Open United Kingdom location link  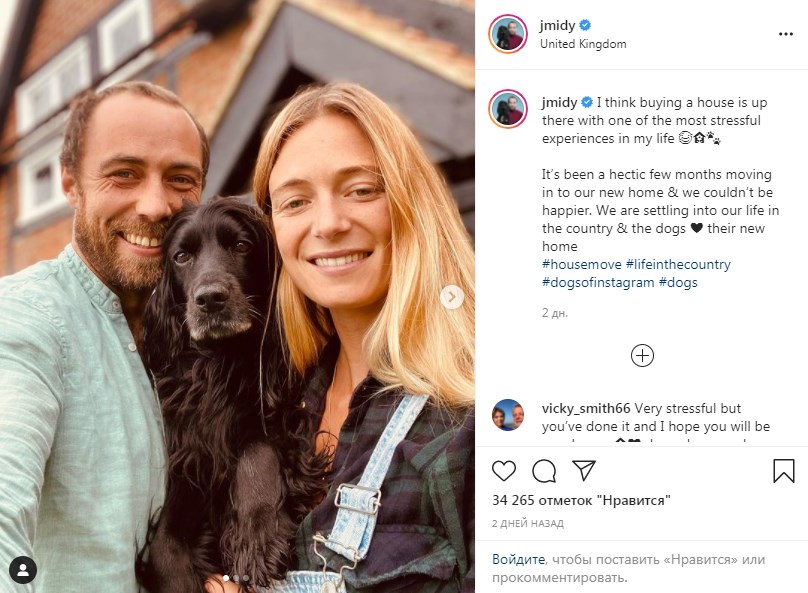[583, 44]
